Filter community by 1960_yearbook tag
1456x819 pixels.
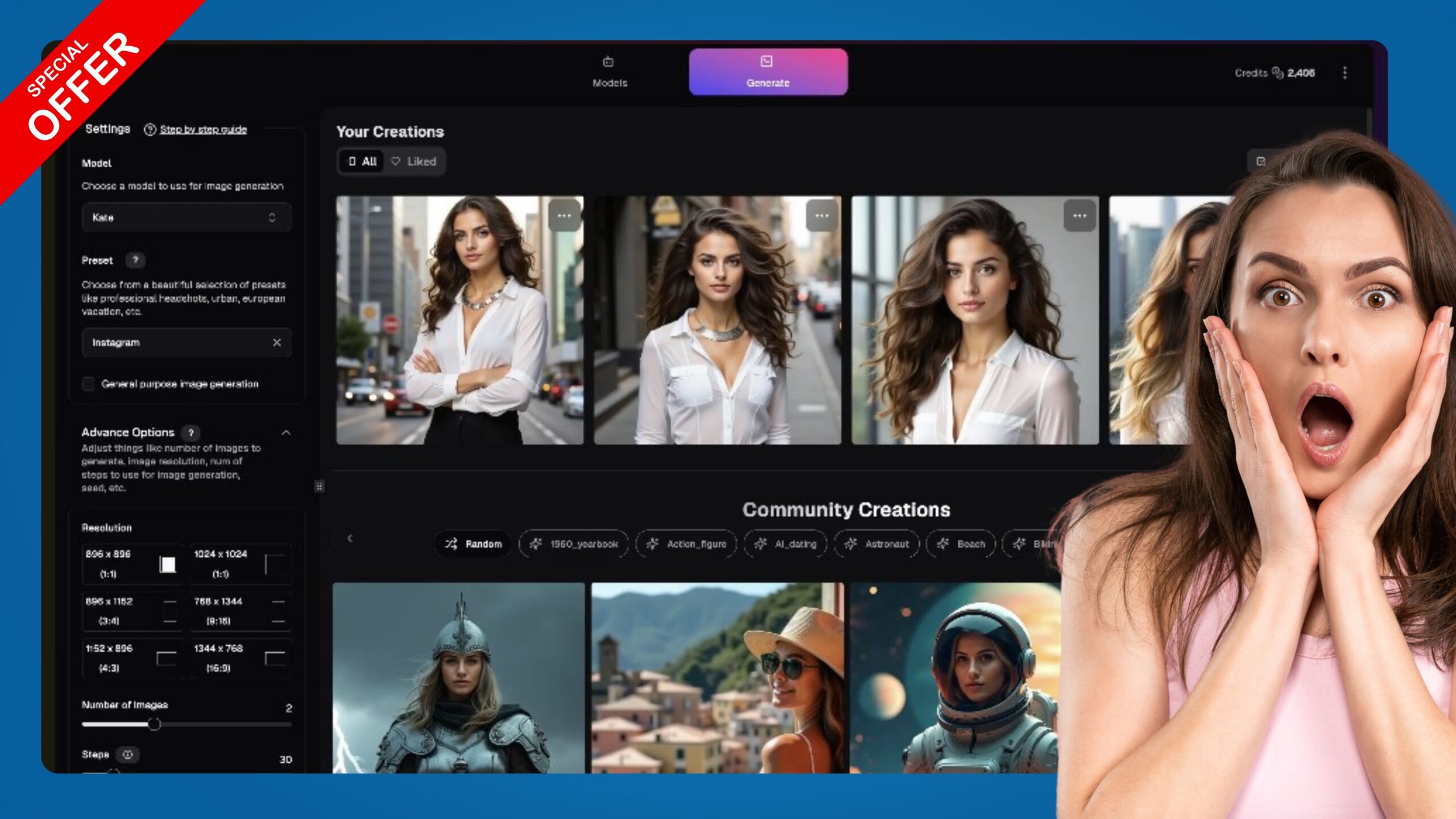[573, 544]
